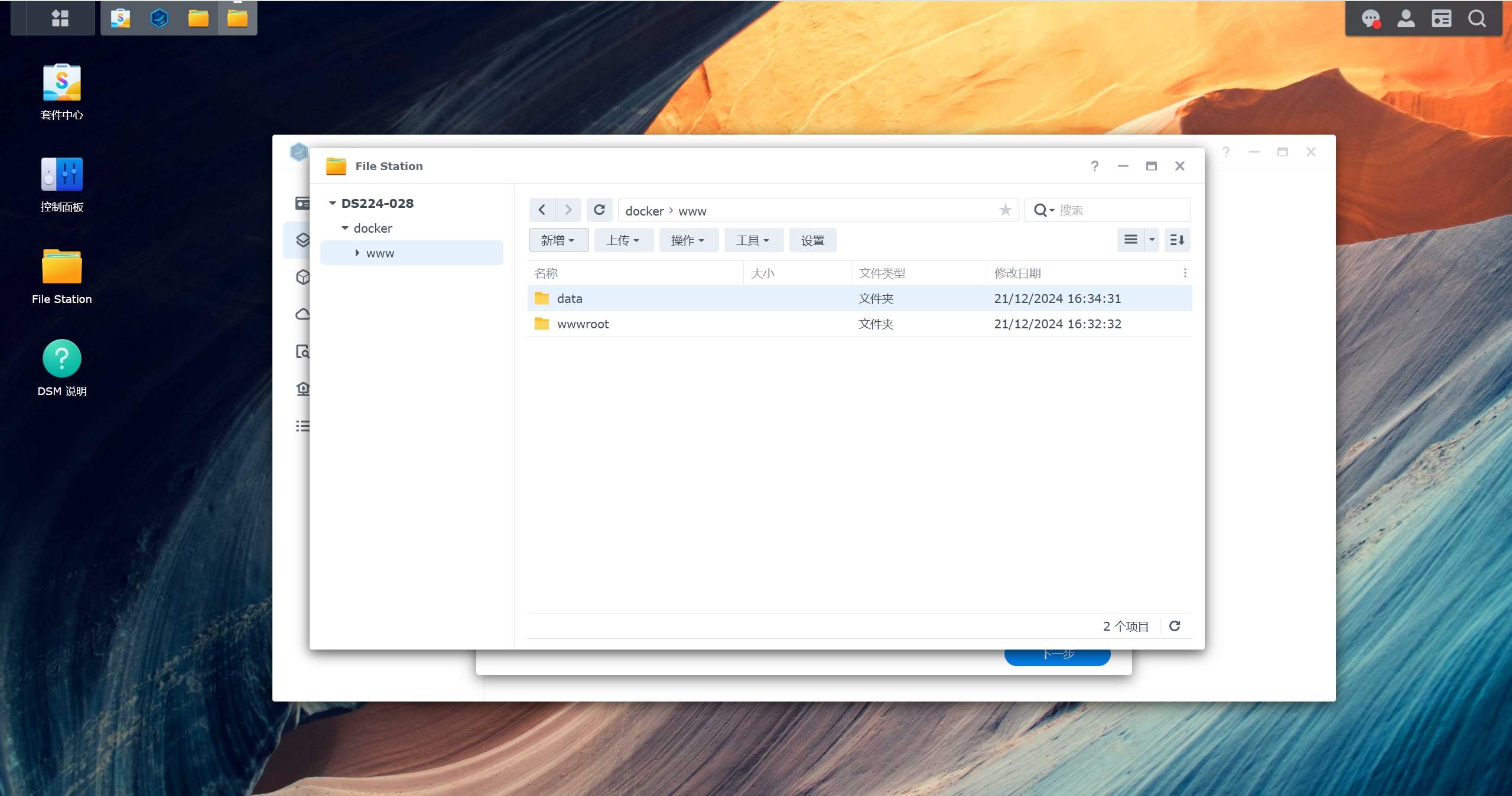Viewport: 1512px width, 796px height.
Task: Click the list view toggle icon
Action: 1131,240
